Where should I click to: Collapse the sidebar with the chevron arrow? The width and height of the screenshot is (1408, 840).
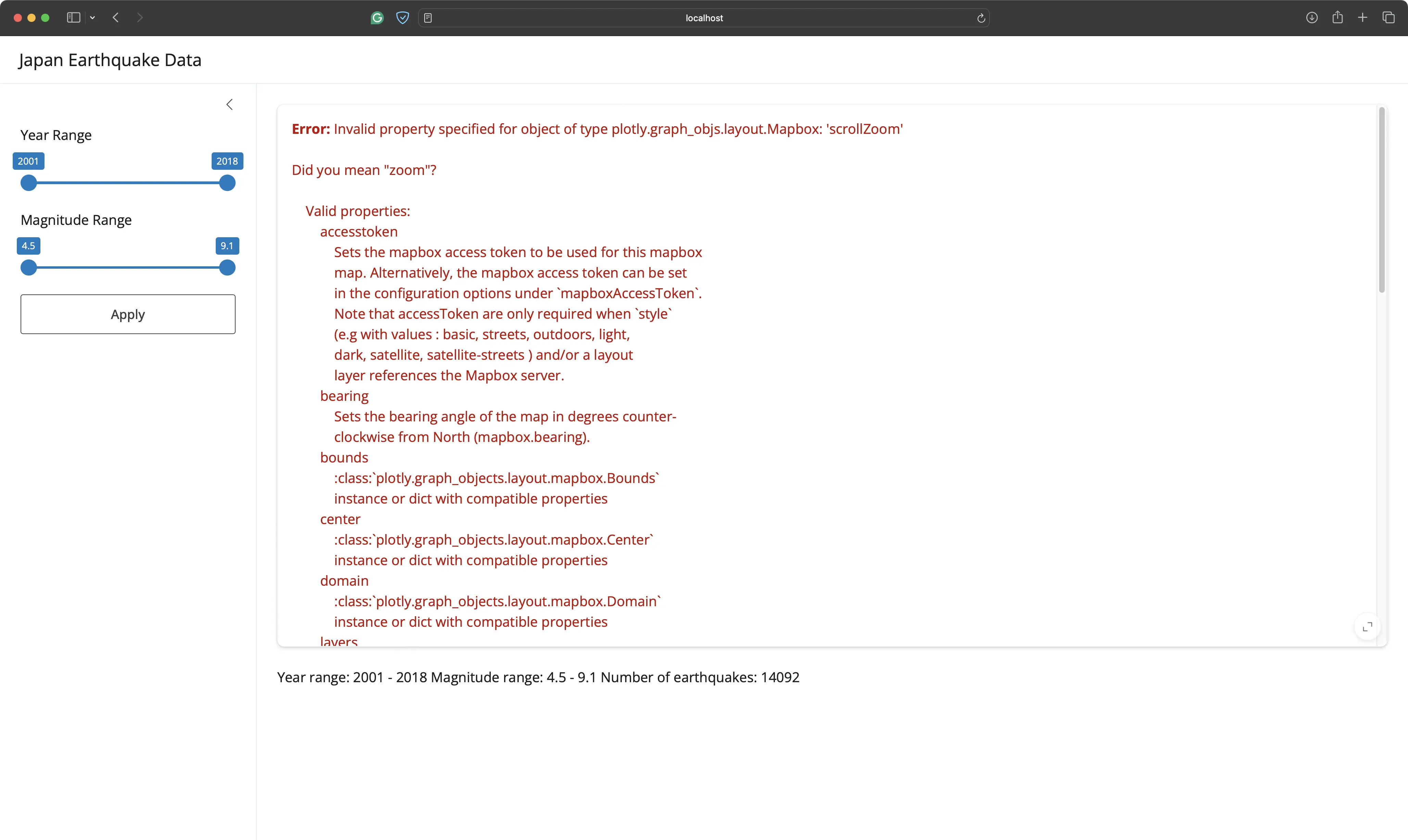pos(229,104)
